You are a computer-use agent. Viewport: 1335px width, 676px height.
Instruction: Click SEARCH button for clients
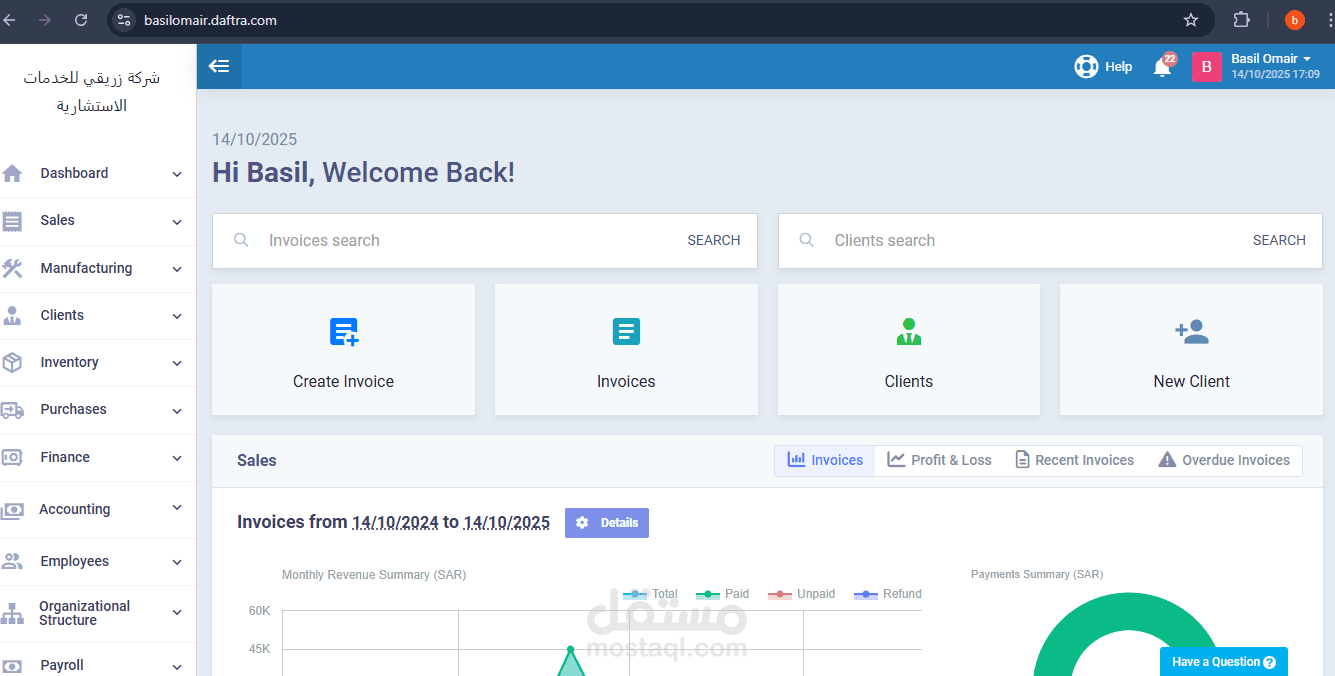pos(1279,240)
